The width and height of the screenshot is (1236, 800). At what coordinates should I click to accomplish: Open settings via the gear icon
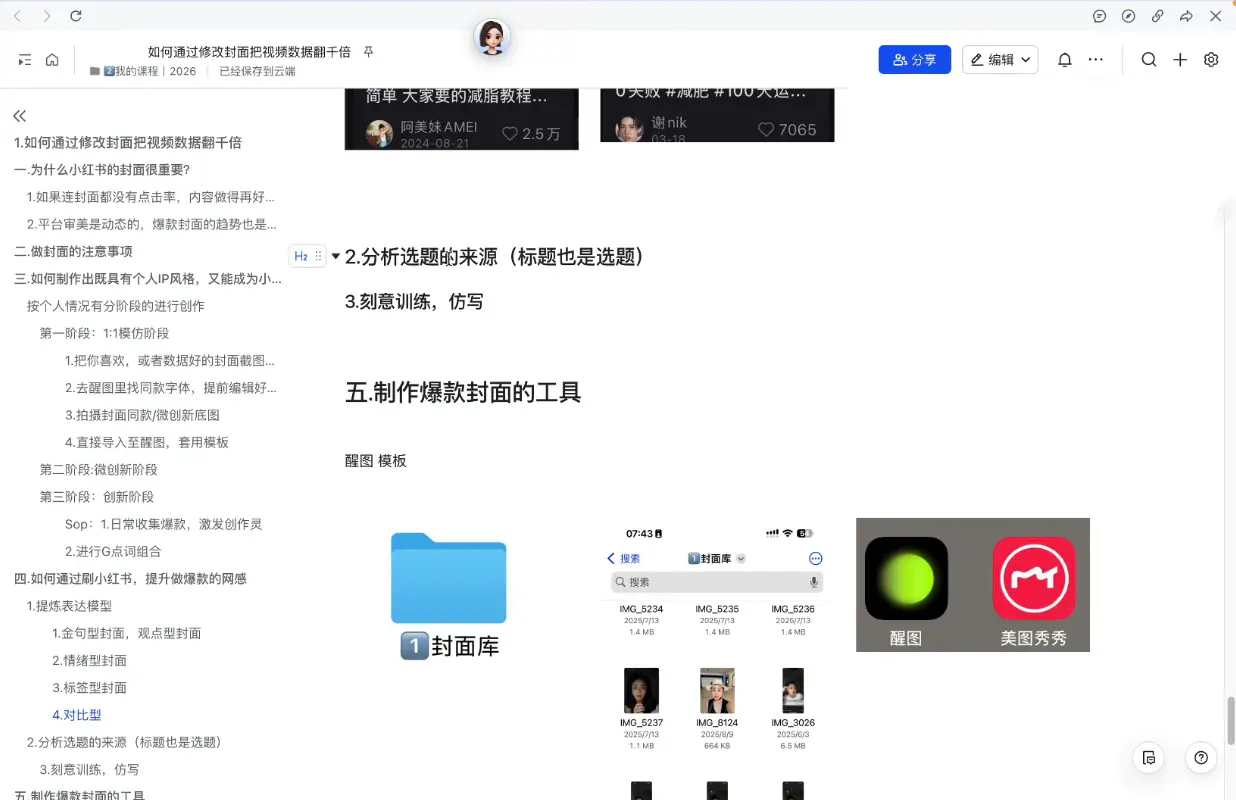(1211, 60)
